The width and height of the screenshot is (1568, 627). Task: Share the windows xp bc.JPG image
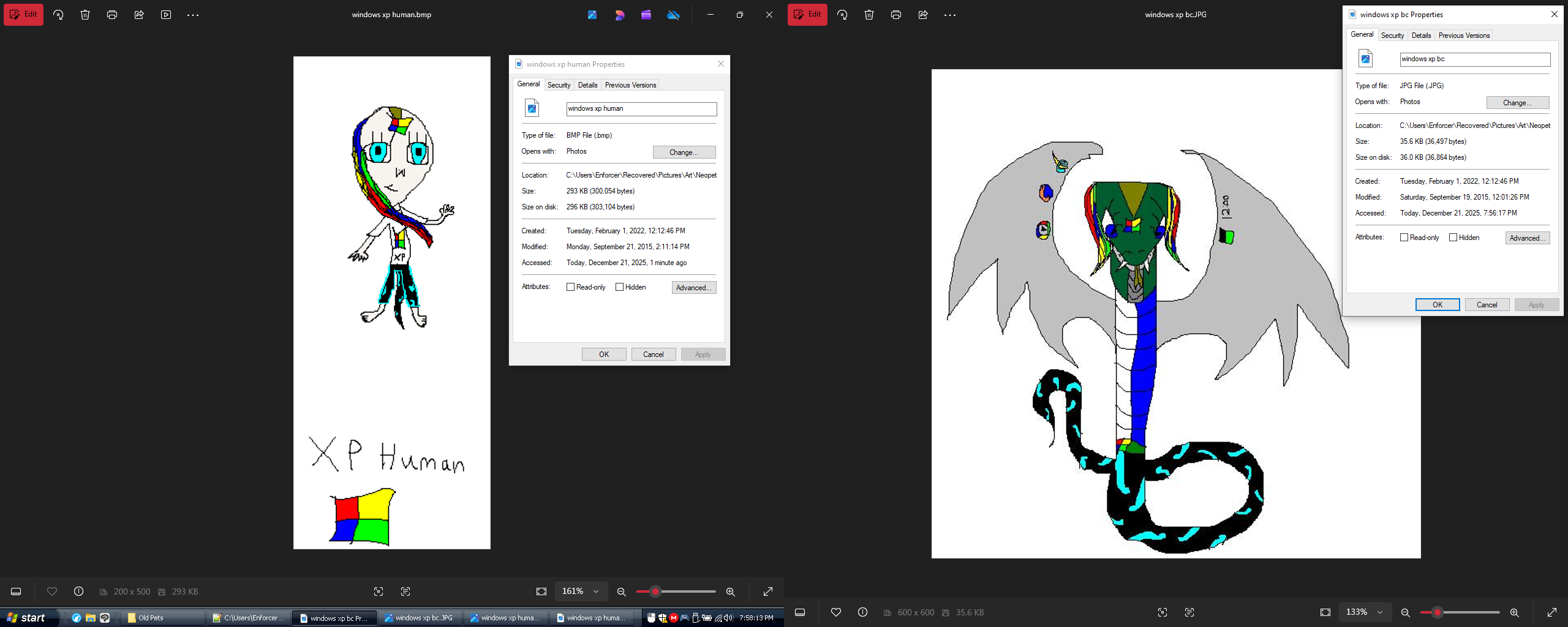click(x=922, y=15)
